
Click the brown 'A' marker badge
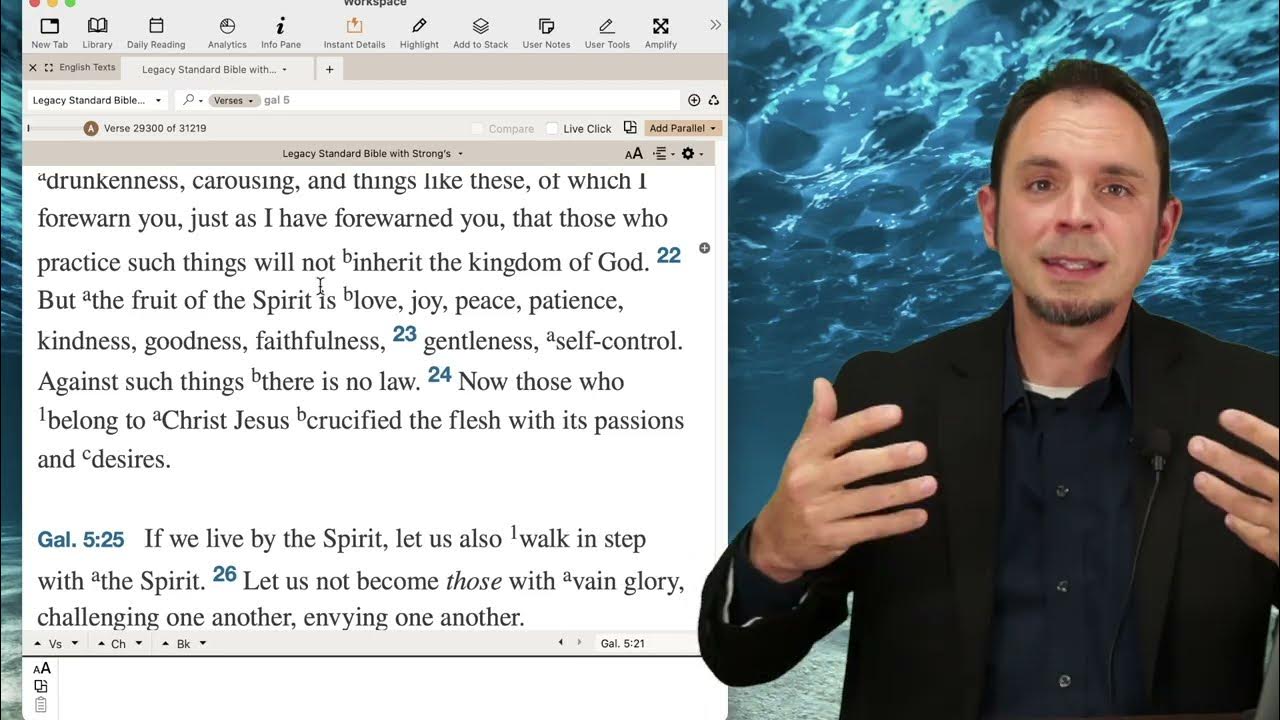[x=91, y=128]
